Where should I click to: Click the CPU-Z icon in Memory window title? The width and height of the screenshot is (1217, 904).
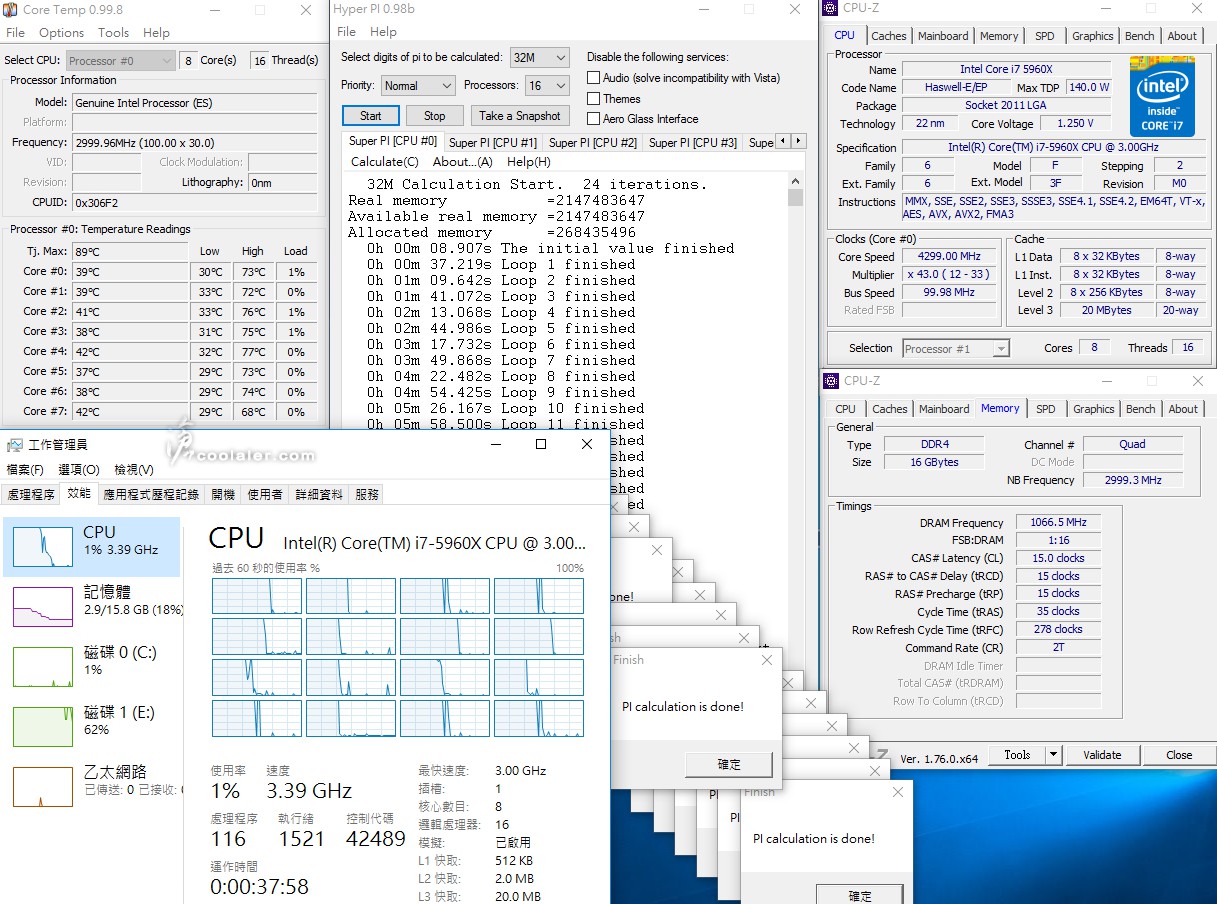point(831,381)
